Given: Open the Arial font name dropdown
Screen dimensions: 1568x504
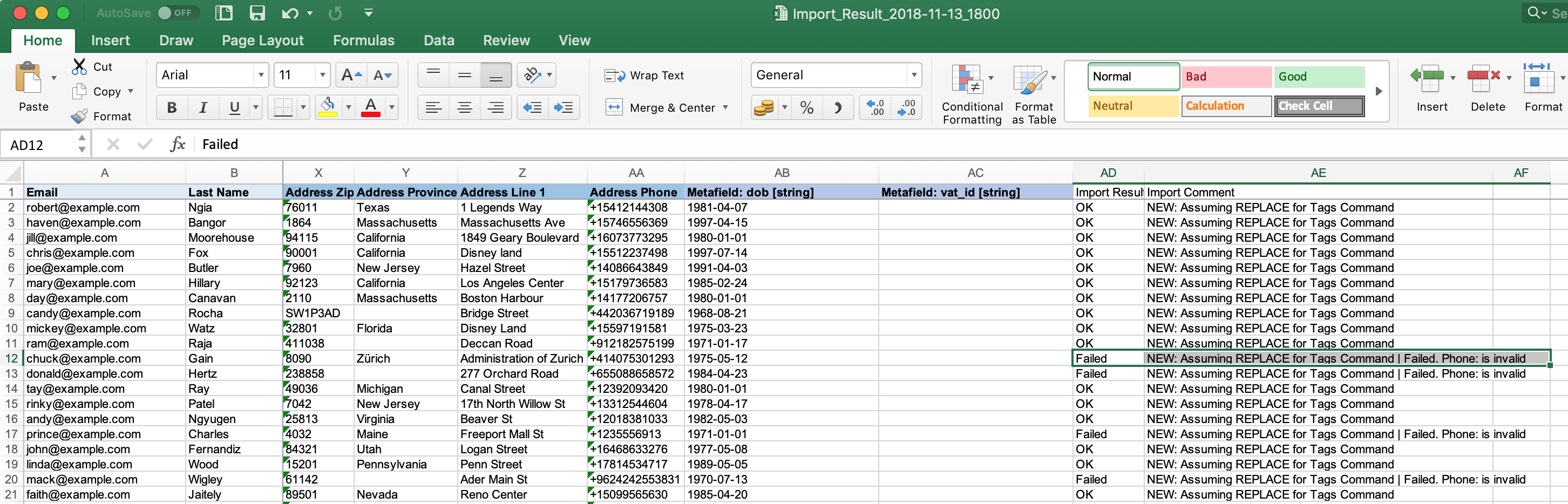Looking at the screenshot, I should point(261,76).
